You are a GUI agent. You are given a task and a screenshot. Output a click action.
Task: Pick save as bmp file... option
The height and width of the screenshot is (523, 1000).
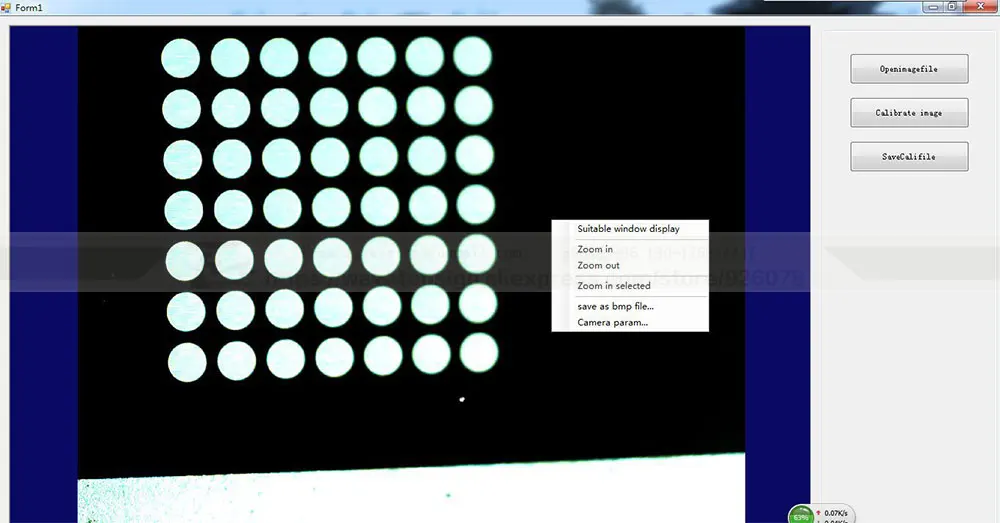tap(629, 306)
